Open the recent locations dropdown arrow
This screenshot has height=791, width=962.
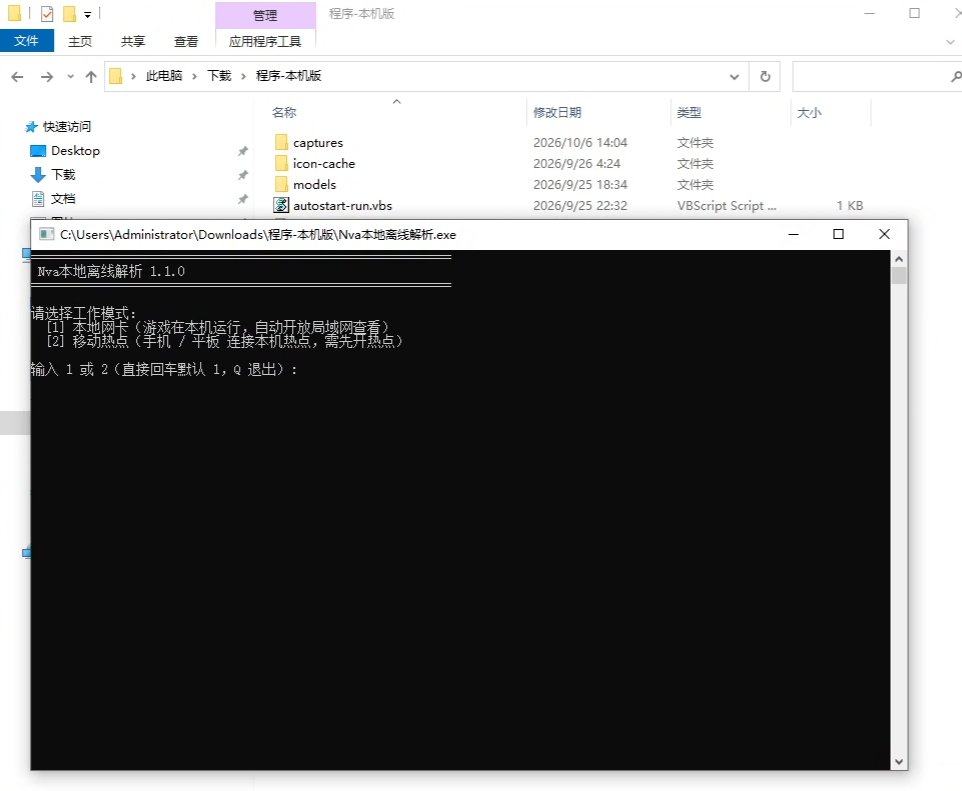pyautogui.click(x=70, y=77)
